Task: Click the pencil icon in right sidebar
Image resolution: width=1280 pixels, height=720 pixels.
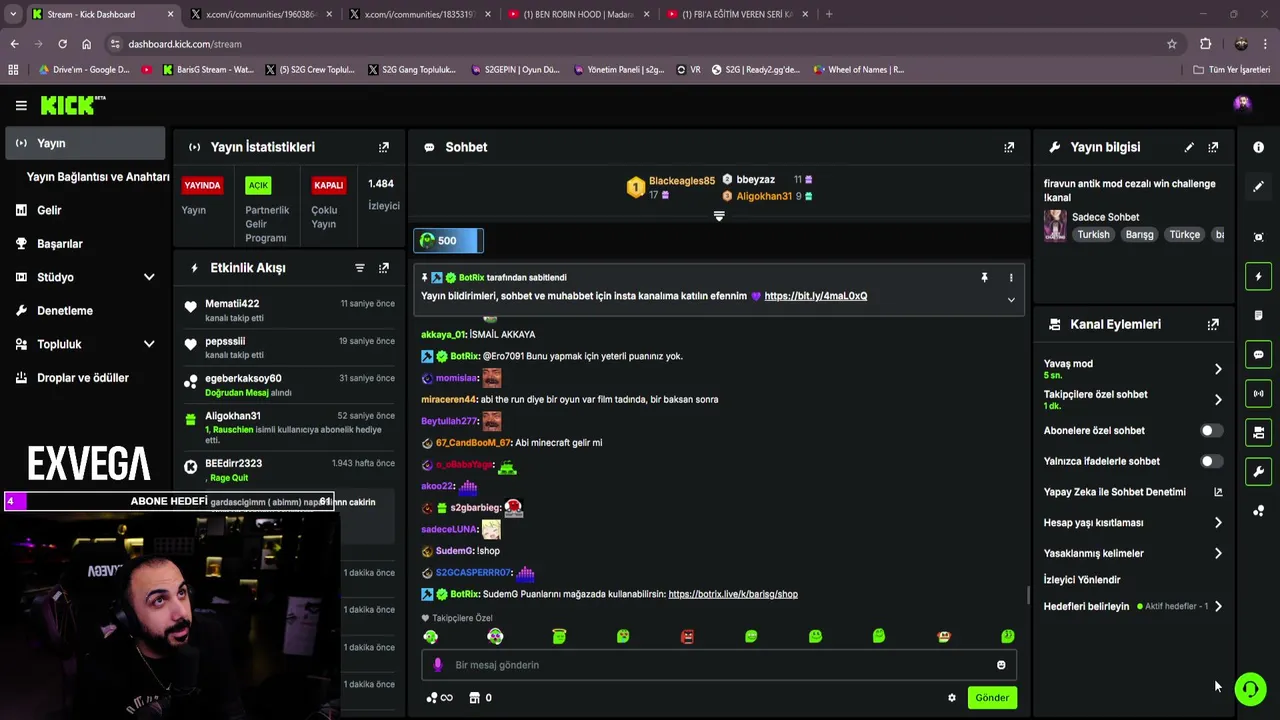Action: click(x=1258, y=186)
